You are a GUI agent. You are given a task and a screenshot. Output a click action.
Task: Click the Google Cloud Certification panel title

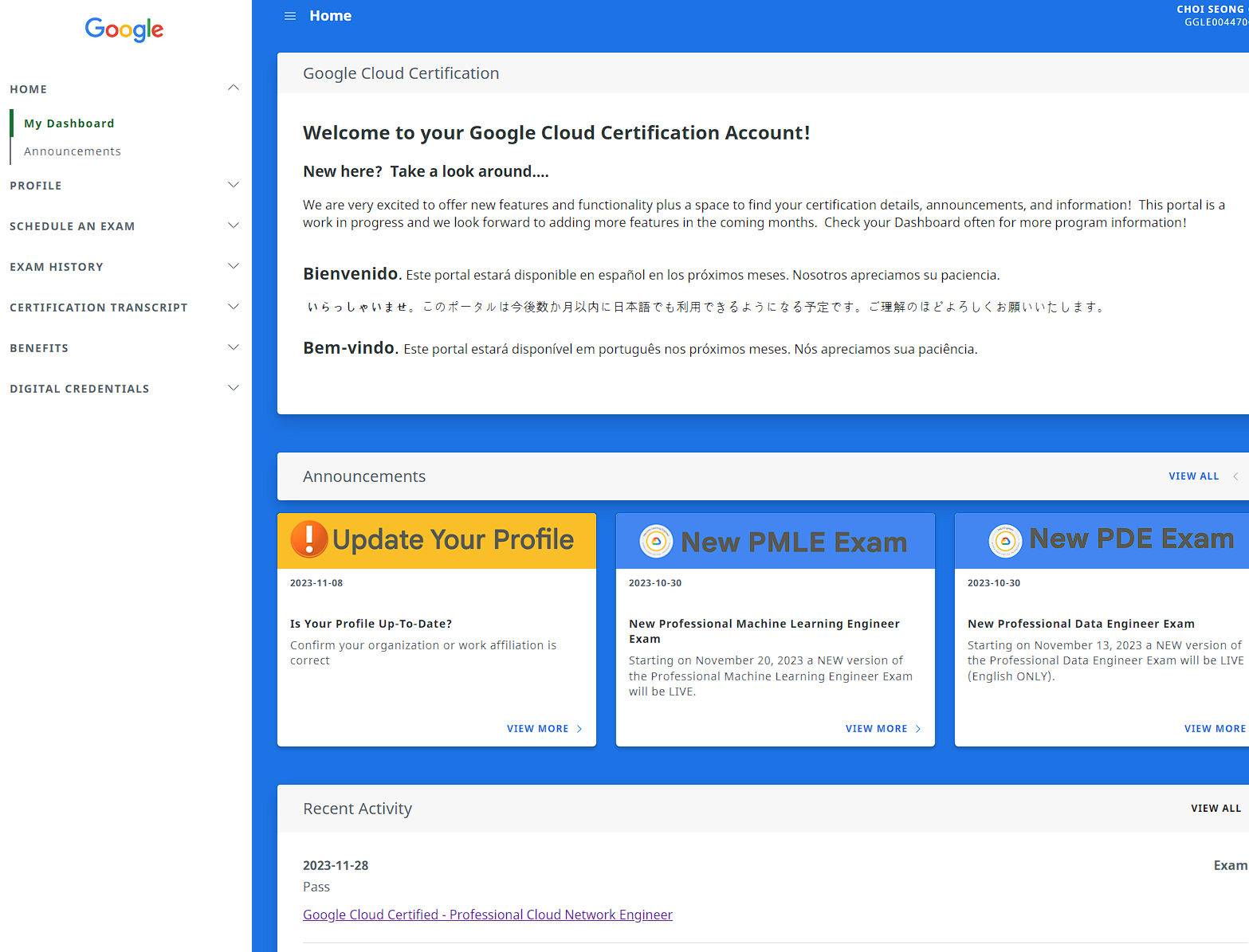click(x=401, y=73)
